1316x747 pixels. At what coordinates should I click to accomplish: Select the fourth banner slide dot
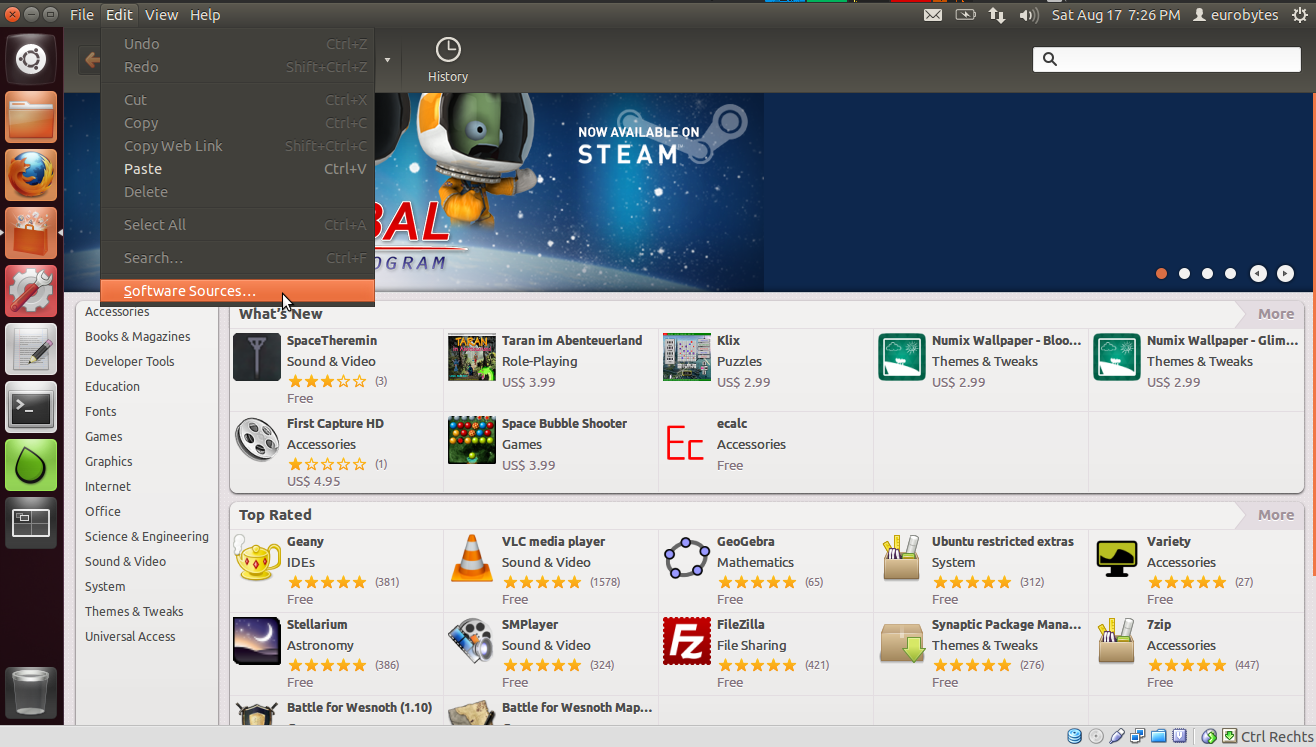pos(1230,273)
